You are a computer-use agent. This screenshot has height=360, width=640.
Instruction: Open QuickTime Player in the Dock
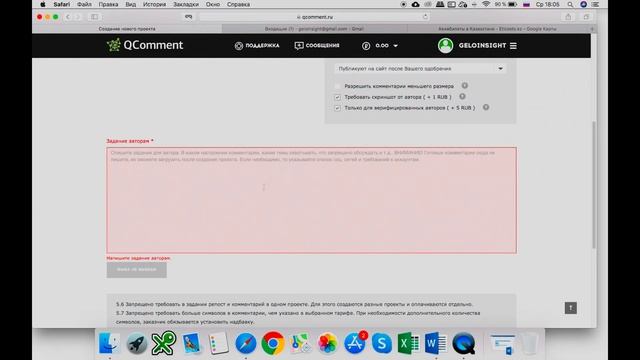pyautogui.click(x=463, y=343)
